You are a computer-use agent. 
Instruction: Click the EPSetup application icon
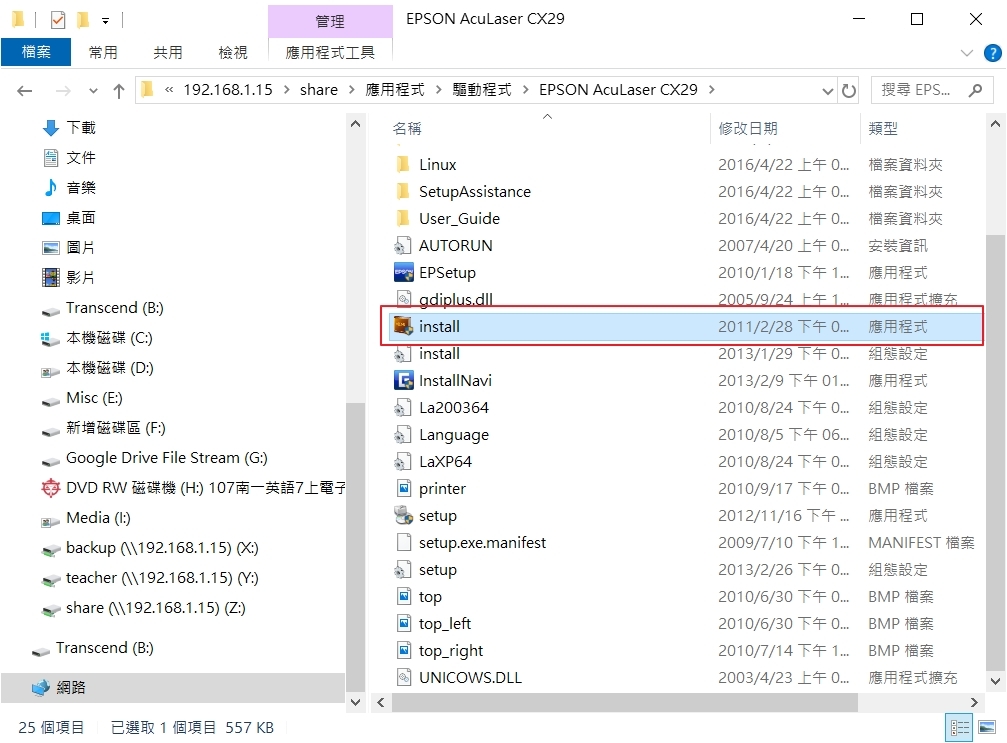[x=403, y=272]
